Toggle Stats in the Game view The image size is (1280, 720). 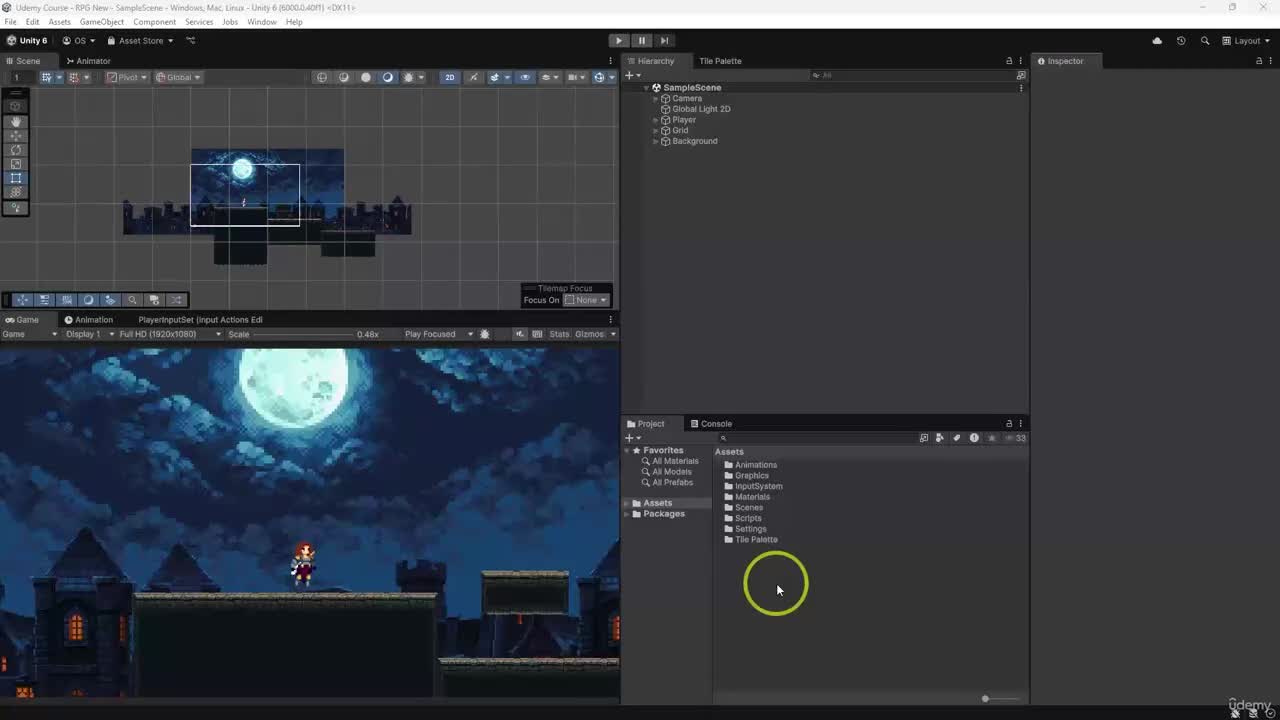[559, 334]
